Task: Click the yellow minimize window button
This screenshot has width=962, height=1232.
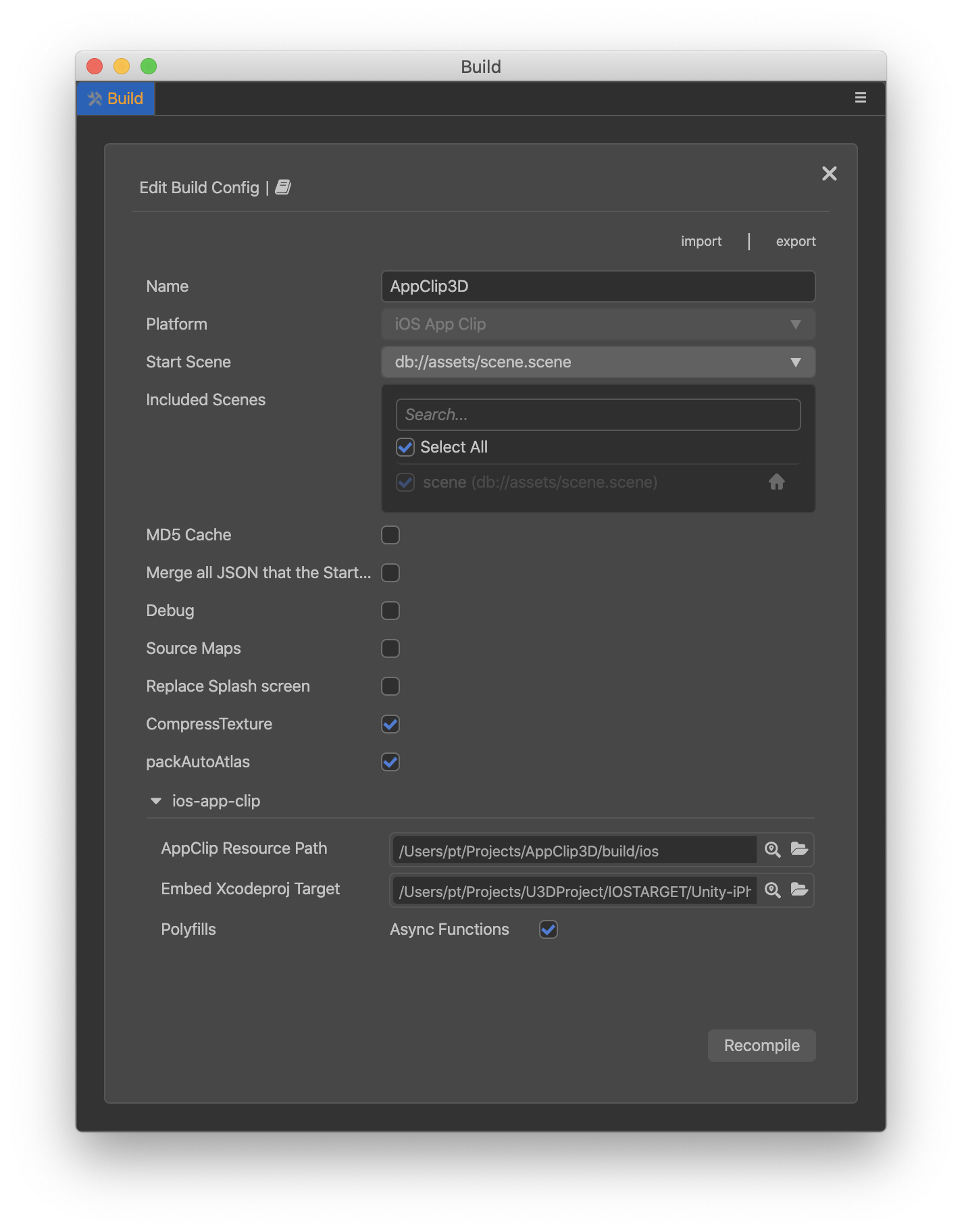Action: pos(122,66)
